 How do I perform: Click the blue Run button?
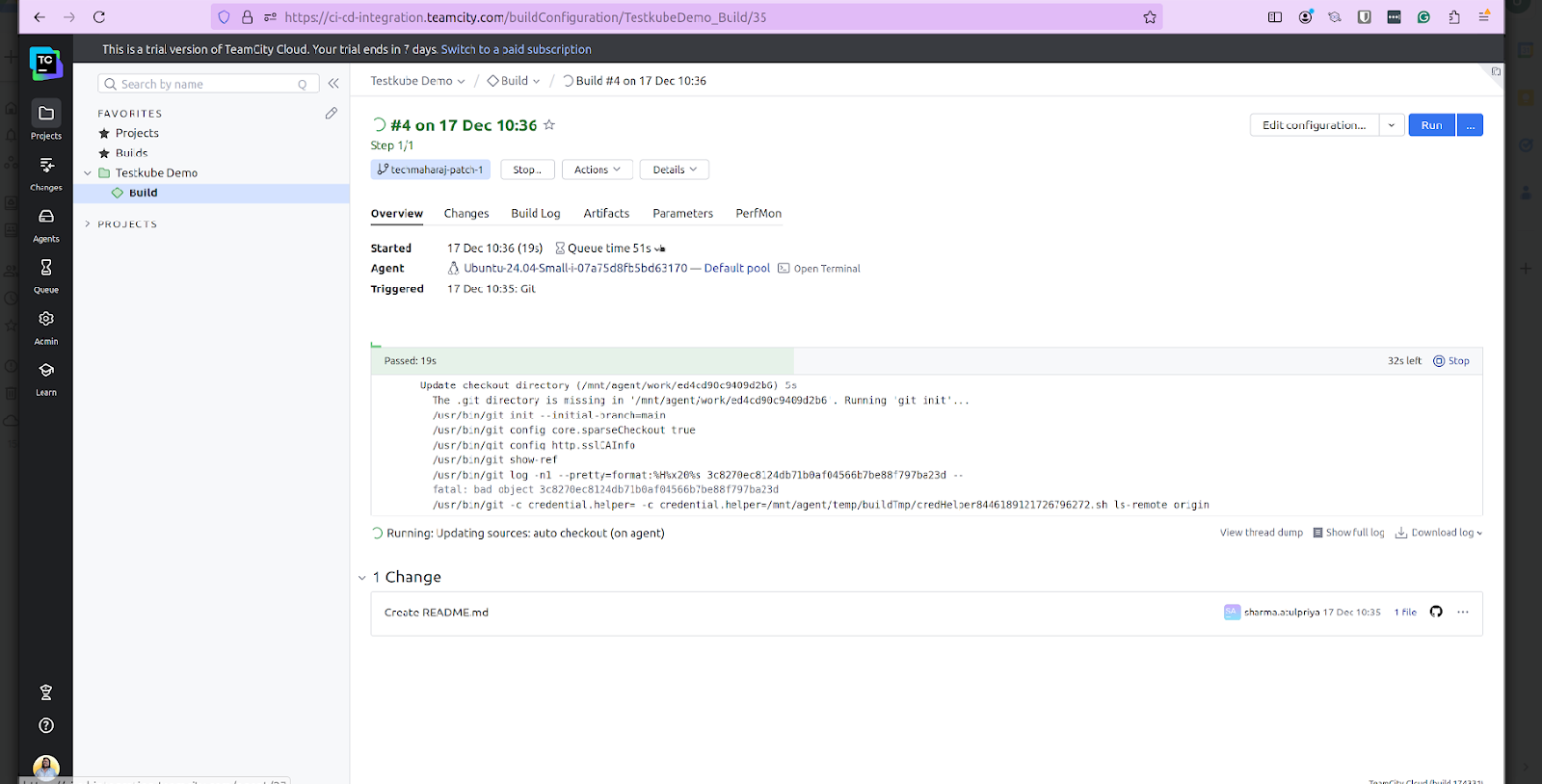coord(1432,125)
